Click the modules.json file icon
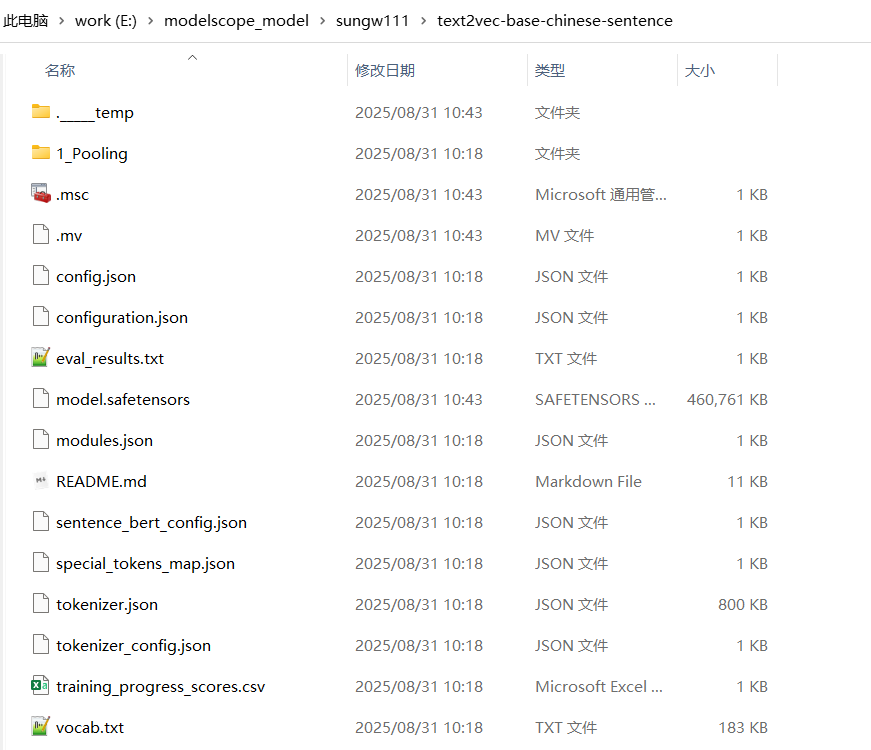 (x=41, y=439)
